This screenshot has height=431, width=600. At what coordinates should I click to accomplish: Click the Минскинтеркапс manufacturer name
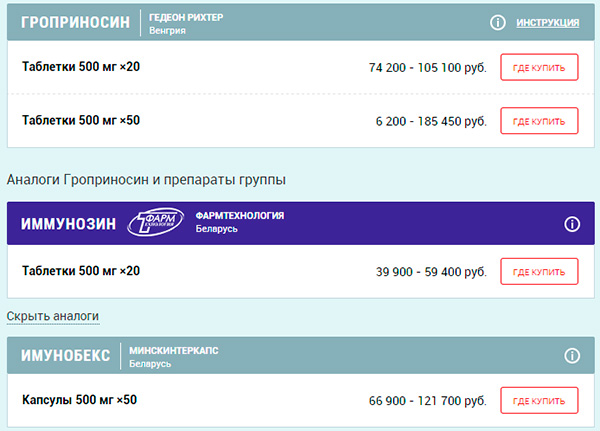click(174, 350)
